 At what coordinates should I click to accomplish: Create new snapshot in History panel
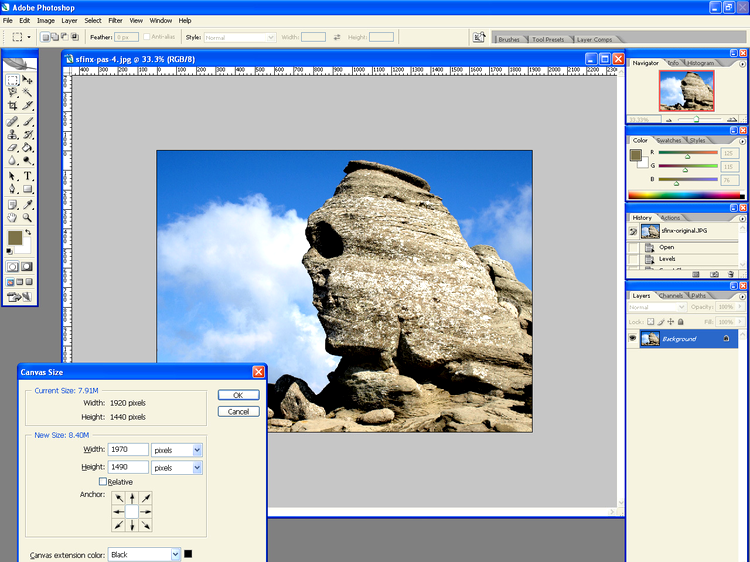click(x=714, y=275)
